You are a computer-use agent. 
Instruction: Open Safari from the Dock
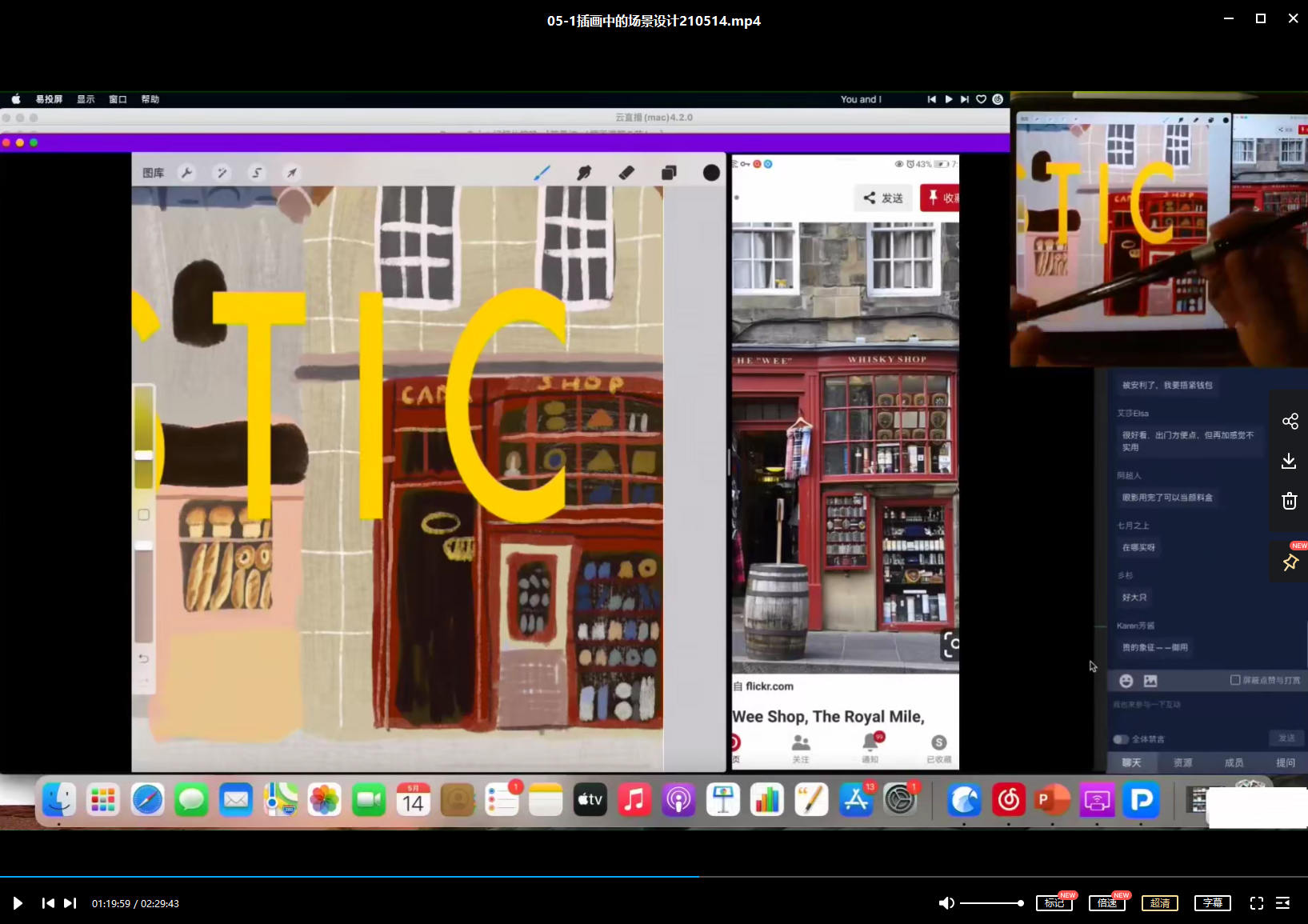click(x=147, y=799)
